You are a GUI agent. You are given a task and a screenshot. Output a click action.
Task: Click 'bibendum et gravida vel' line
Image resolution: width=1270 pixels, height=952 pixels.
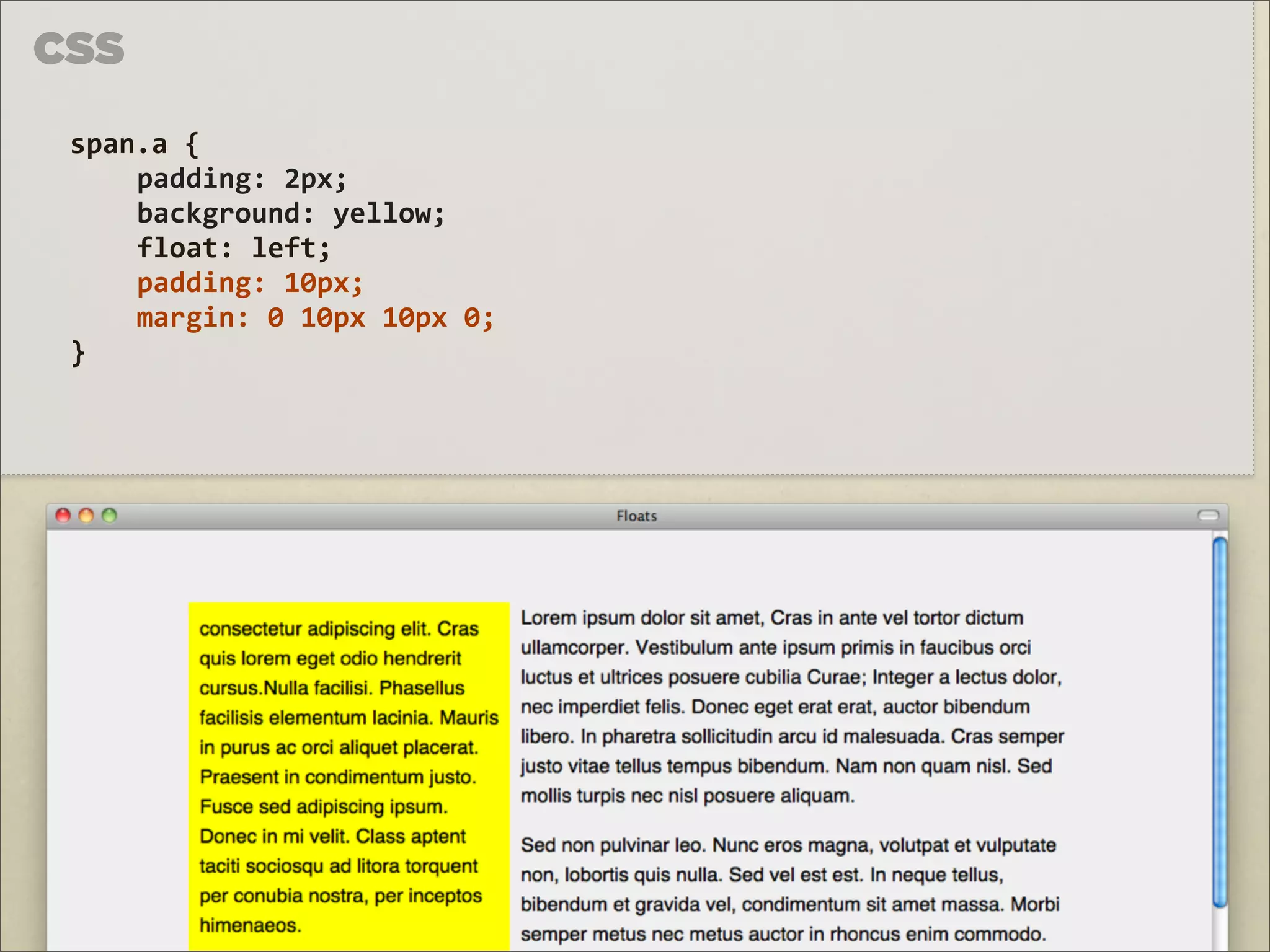point(790,905)
